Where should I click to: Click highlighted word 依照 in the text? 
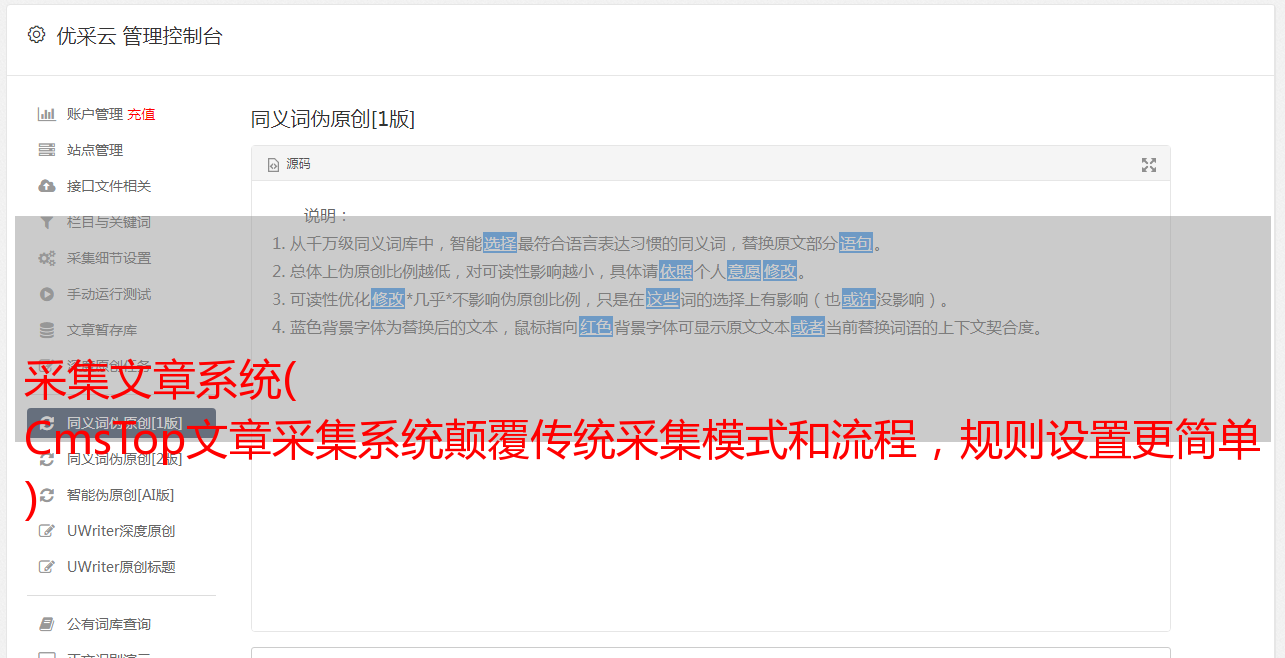coord(676,271)
